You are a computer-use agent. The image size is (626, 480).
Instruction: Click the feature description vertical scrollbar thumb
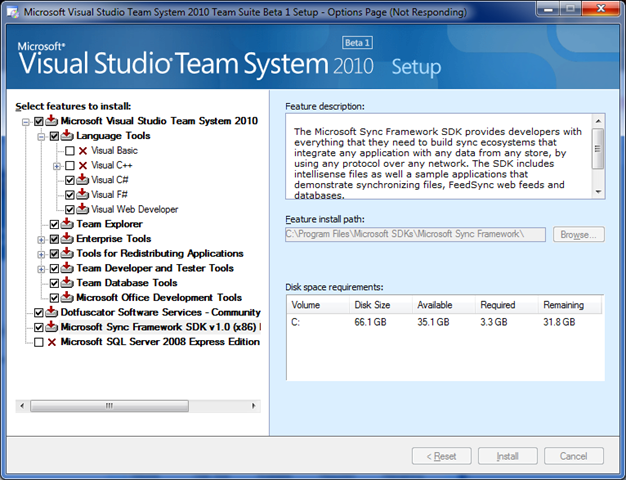[598, 149]
